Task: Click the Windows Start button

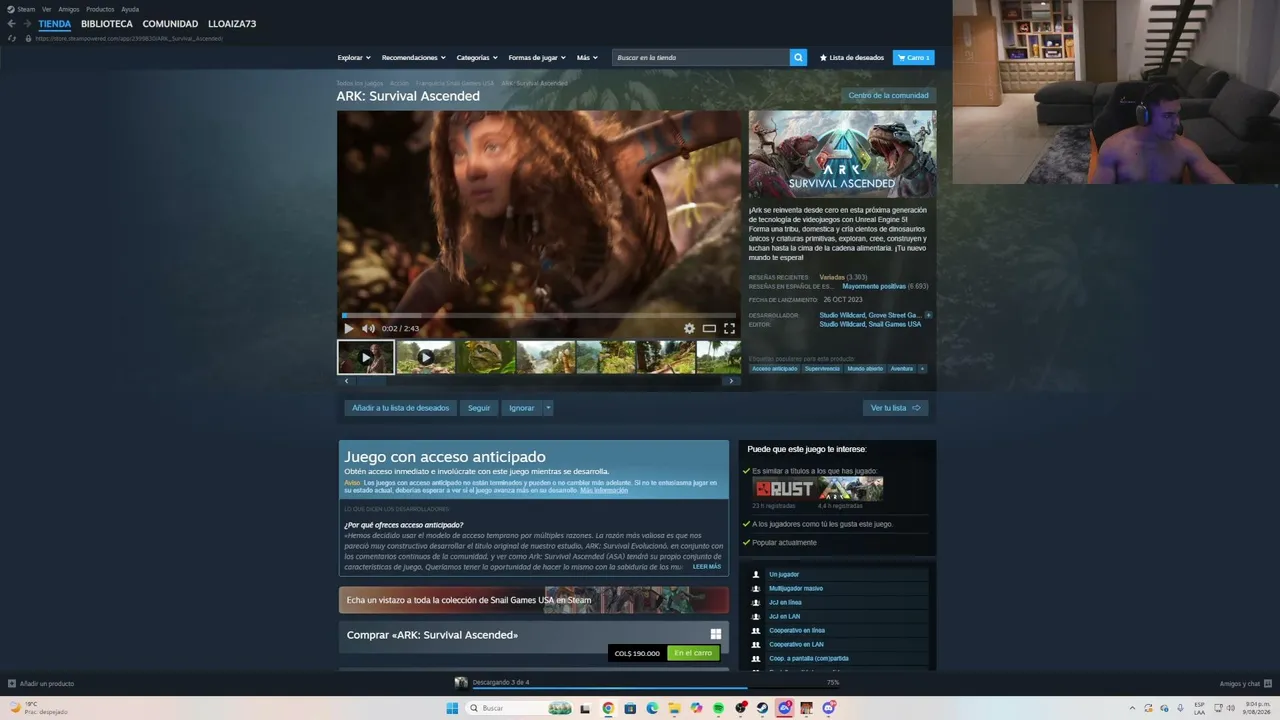Action: (x=452, y=708)
